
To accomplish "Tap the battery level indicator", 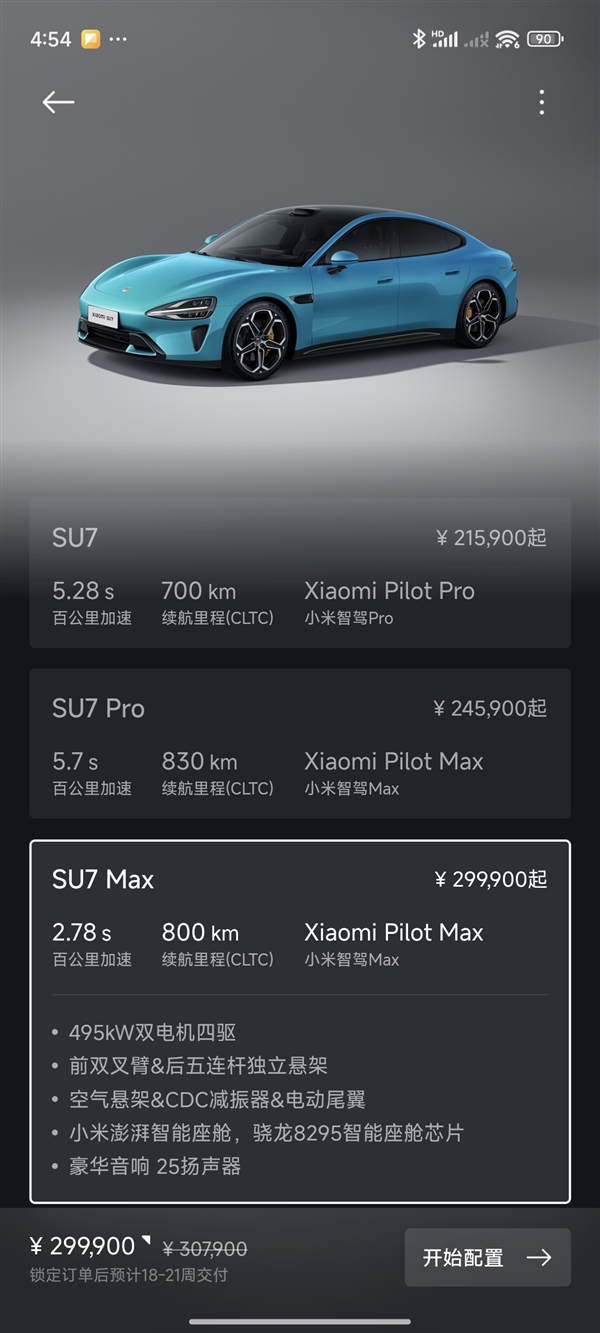I will 545,39.
